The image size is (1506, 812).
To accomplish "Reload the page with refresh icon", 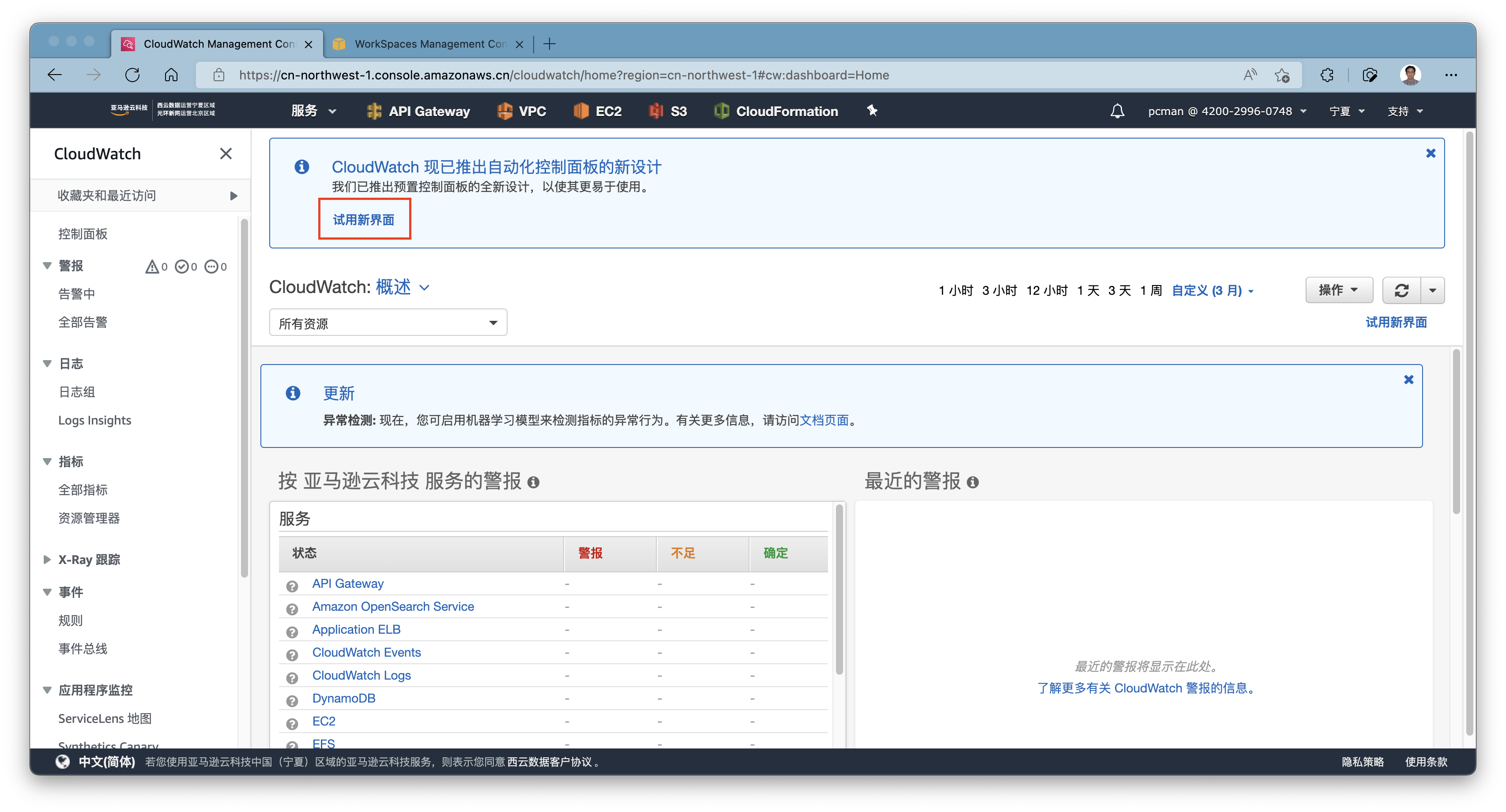I will point(133,75).
